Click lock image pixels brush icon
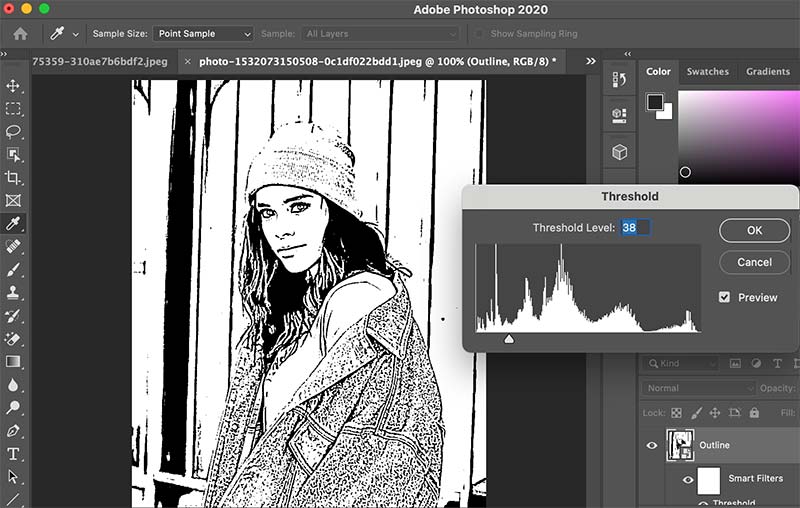Screen dimensions: 800x508 pos(696,413)
